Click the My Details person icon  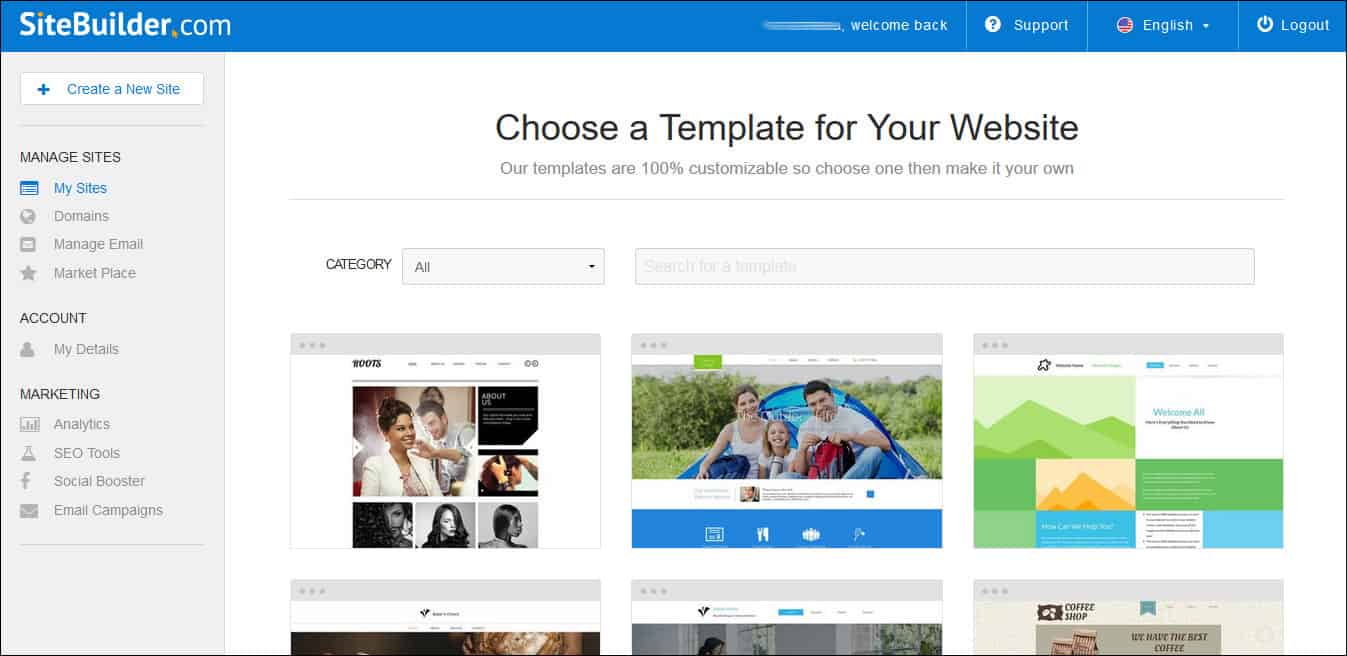tap(28, 349)
